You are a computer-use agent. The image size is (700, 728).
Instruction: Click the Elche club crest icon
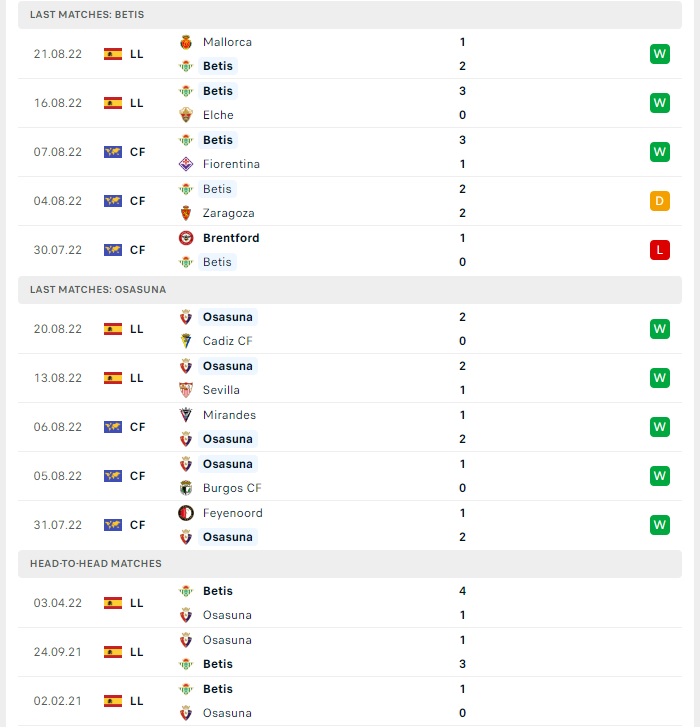[x=186, y=115]
